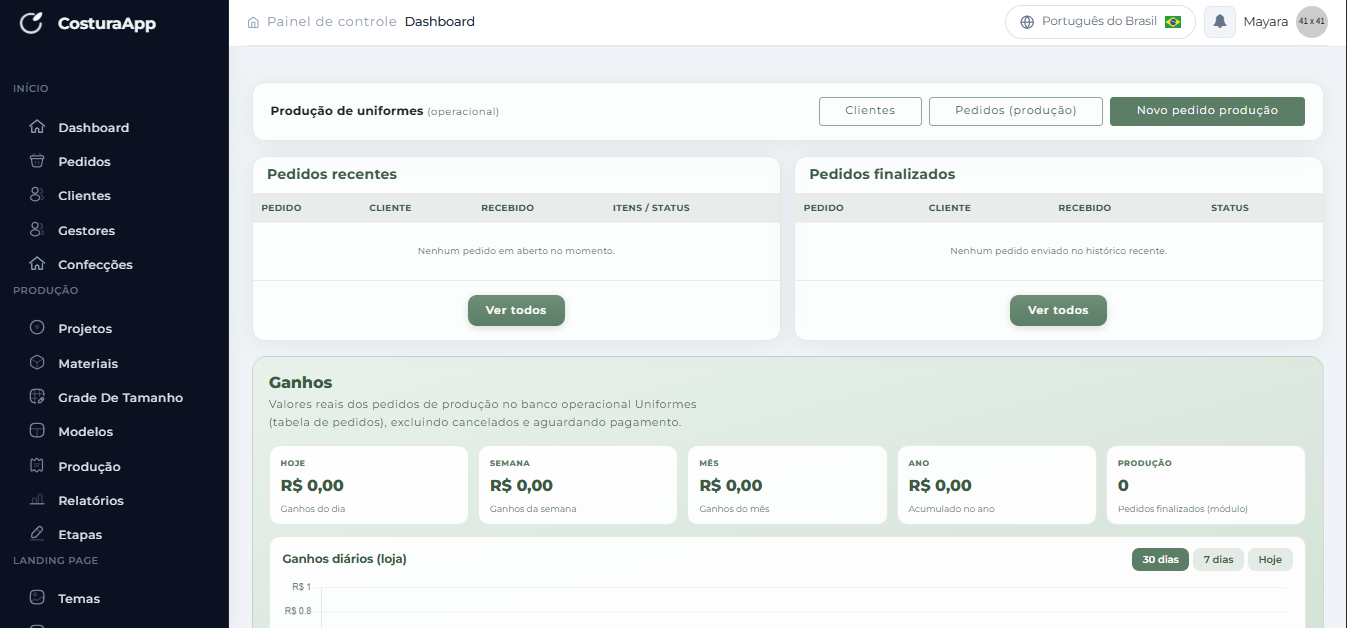Click the CosturaApp logo icon

tap(31, 22)
